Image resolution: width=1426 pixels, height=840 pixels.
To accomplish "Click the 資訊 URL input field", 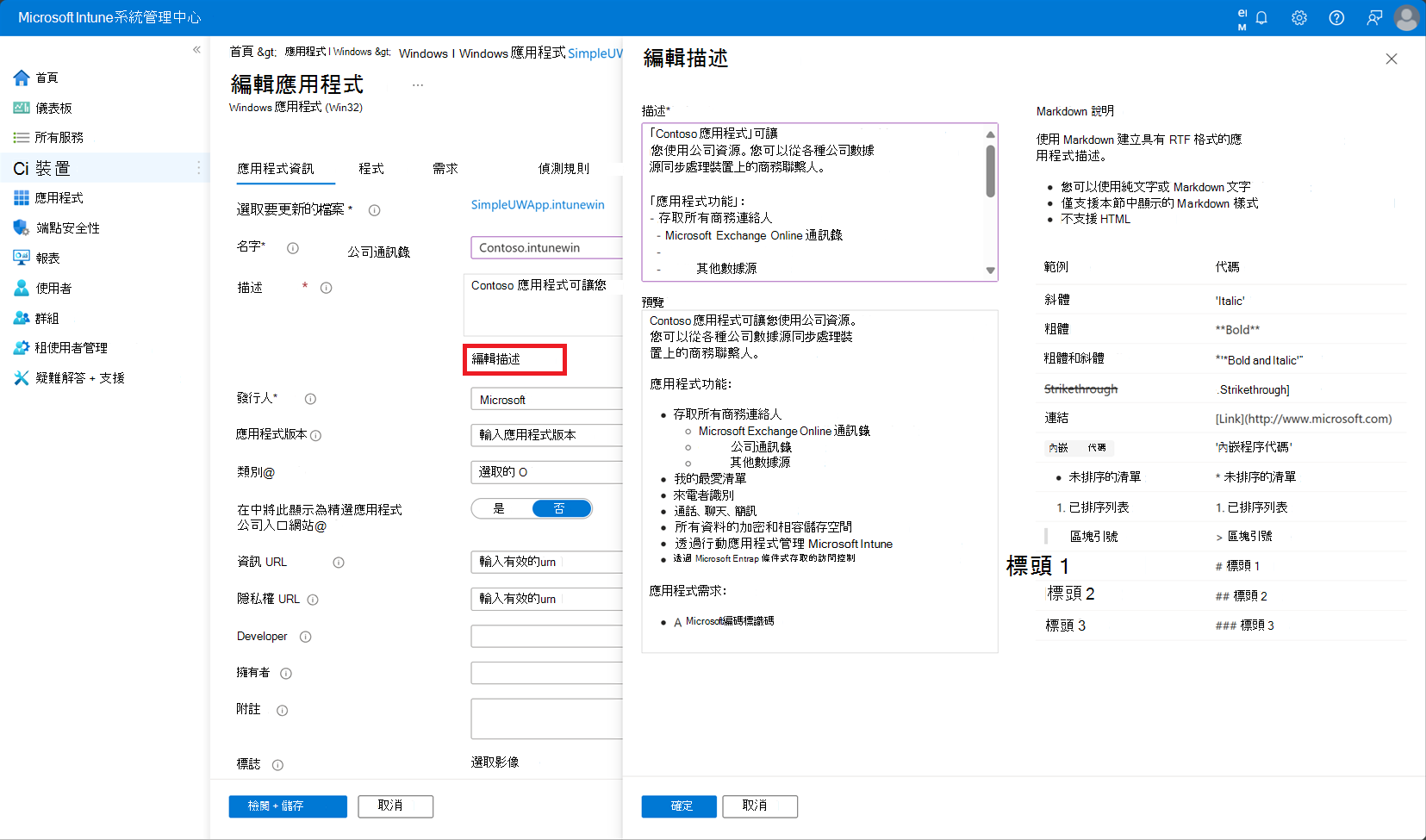I will [547, 562].
